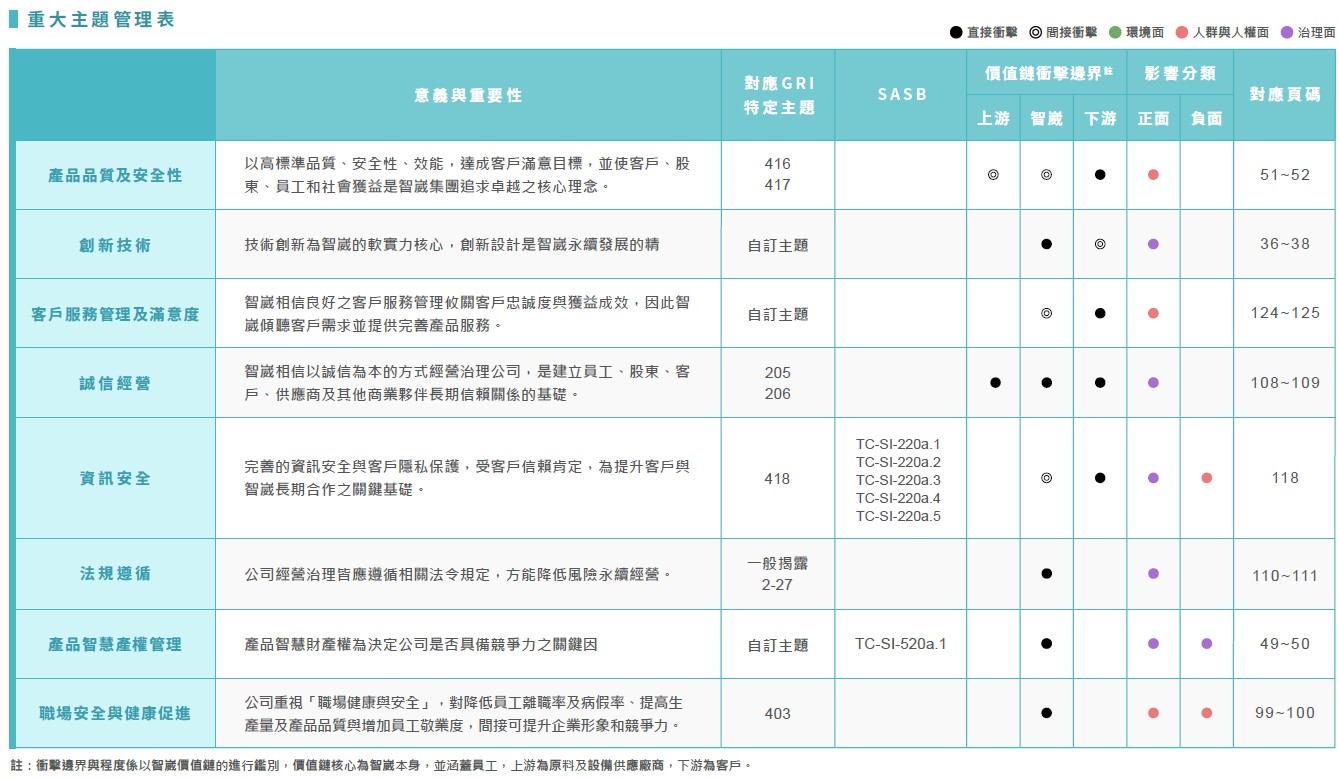Click the 一般揭露 2-27 GRI cell

pos(777,574)
